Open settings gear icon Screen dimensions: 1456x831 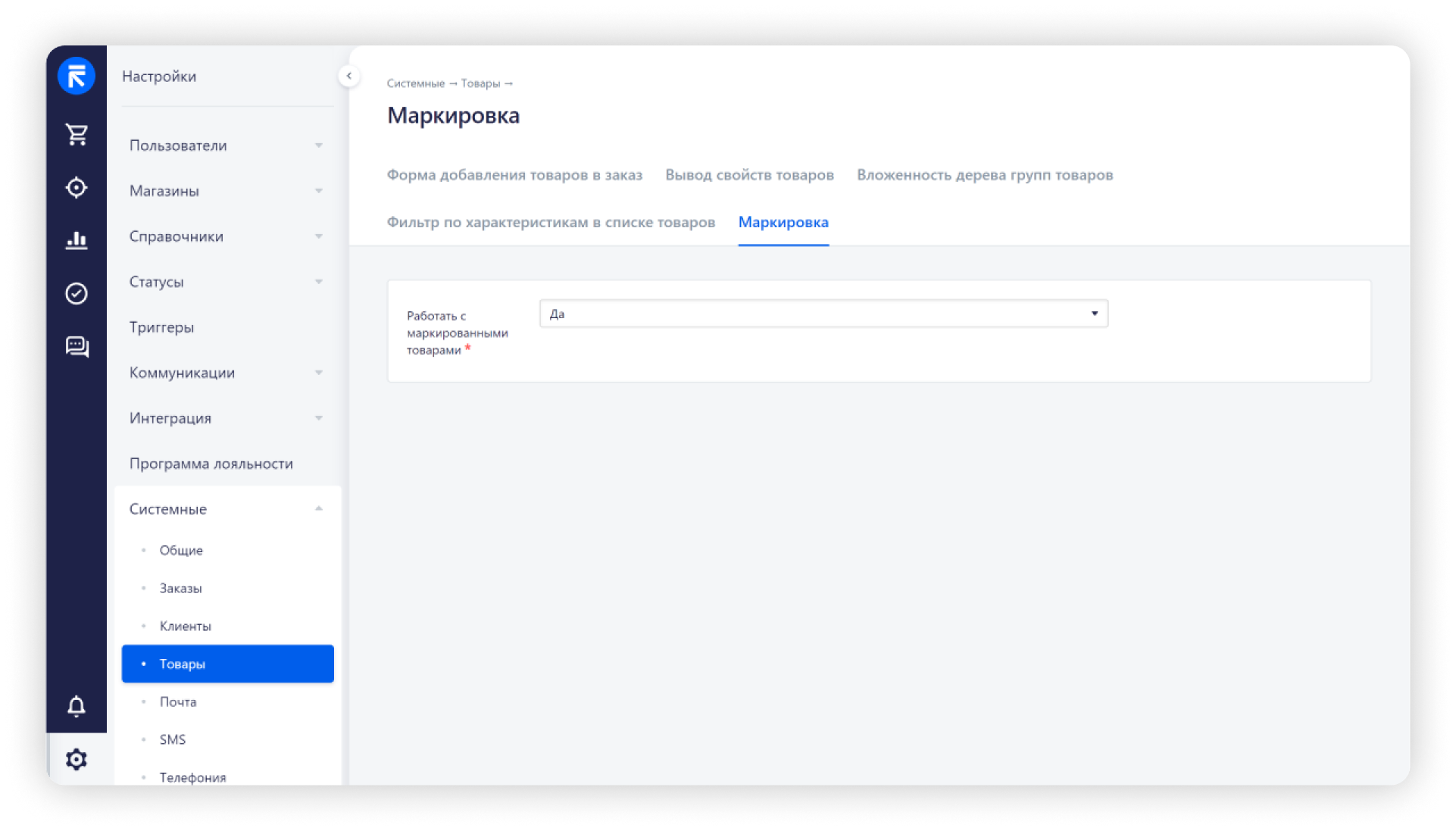pyautogui.click(x=77, y=759)
